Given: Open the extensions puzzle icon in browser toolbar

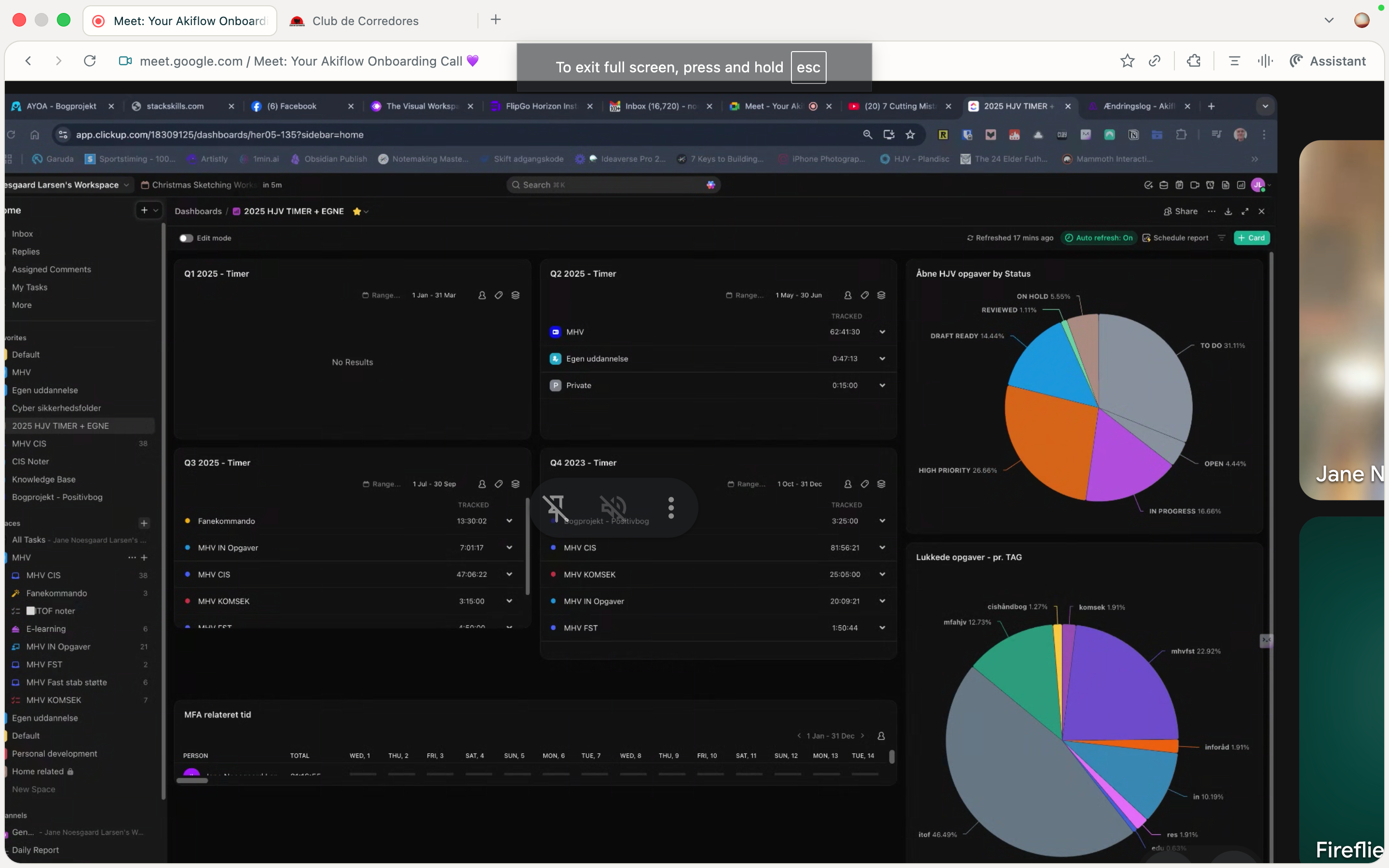Looking at the screenshot, I should (x=1194, y=61).
